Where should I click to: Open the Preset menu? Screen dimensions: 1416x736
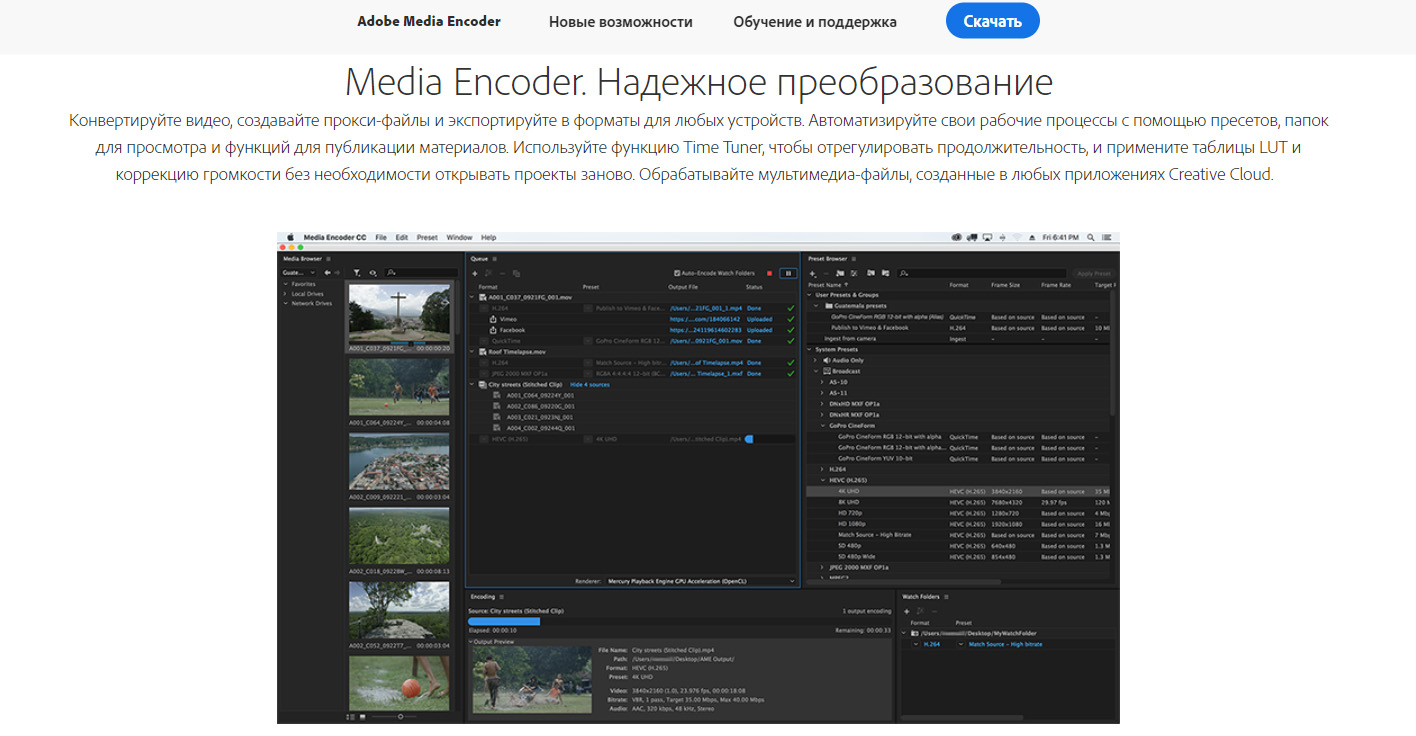427,238
